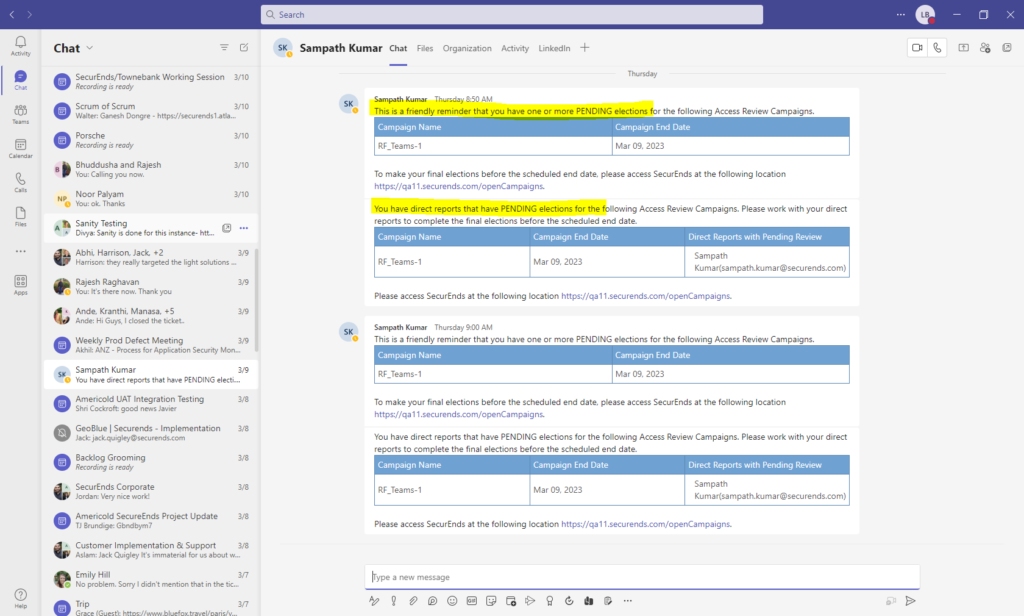The image size is (1024, 616).
Task: Open the sticker picker
Action: click(491, 601)
